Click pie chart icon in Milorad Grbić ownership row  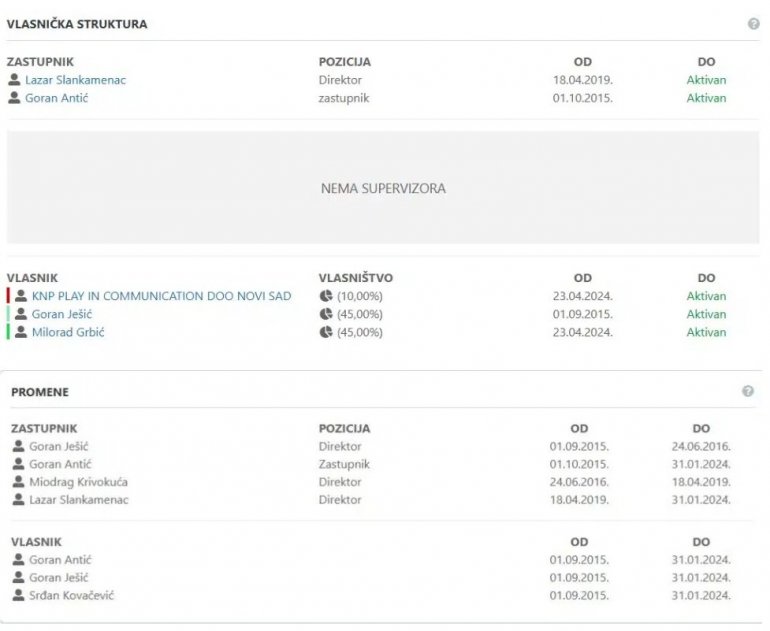[x=326, y=332]
